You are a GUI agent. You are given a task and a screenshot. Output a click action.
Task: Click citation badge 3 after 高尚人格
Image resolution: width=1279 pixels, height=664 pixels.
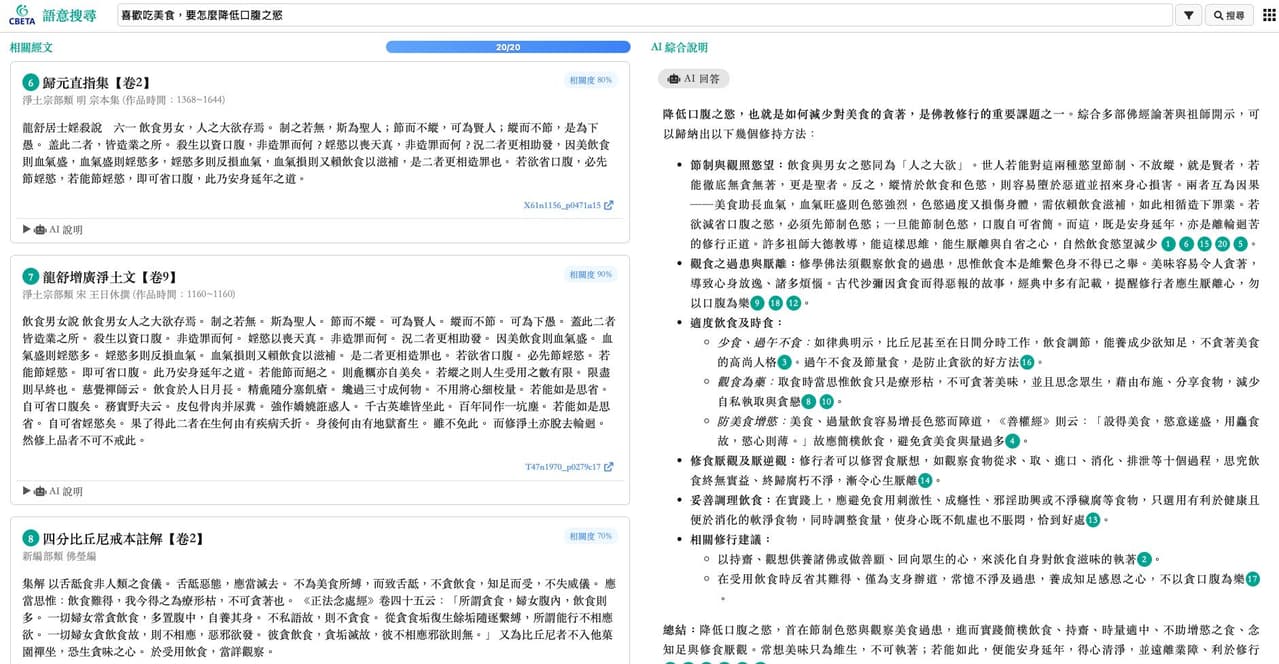pos(784,362)
